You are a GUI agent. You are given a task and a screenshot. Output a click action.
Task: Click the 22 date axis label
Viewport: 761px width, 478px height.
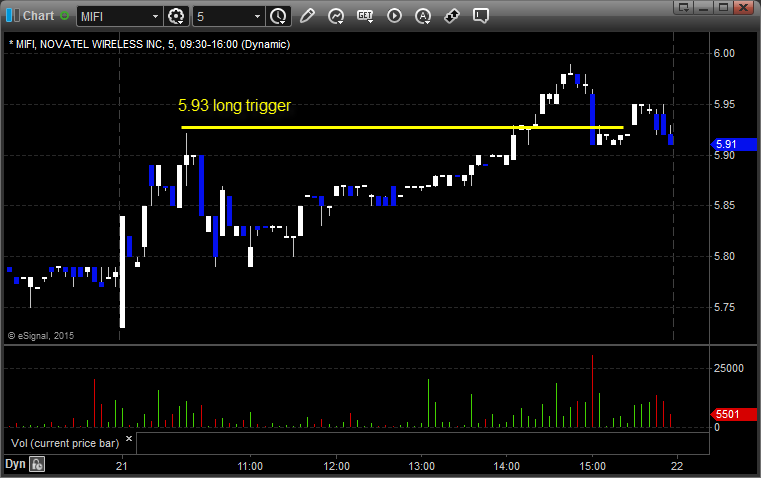[677, 466]
